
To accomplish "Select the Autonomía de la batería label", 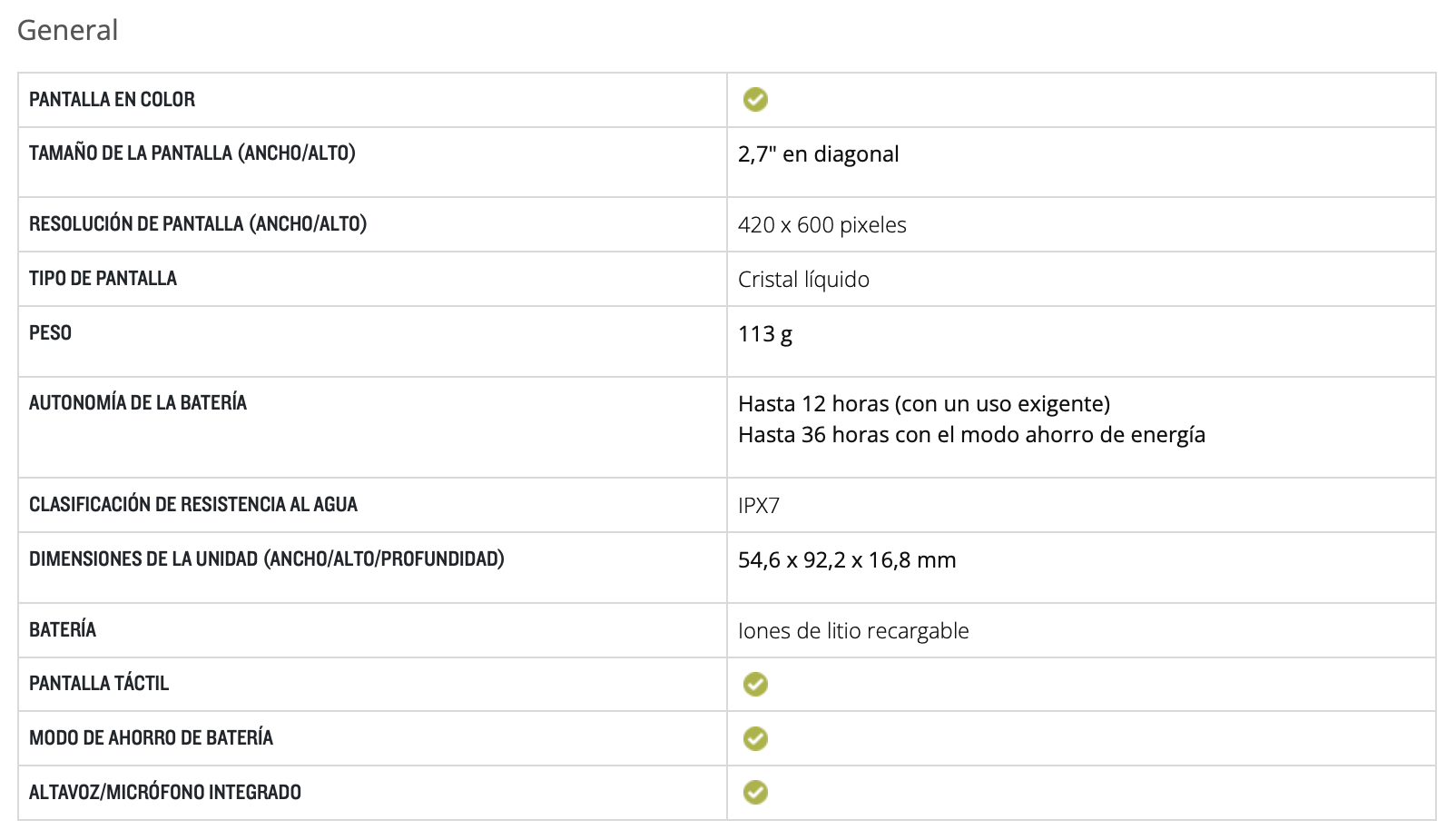I will point(137,403).
